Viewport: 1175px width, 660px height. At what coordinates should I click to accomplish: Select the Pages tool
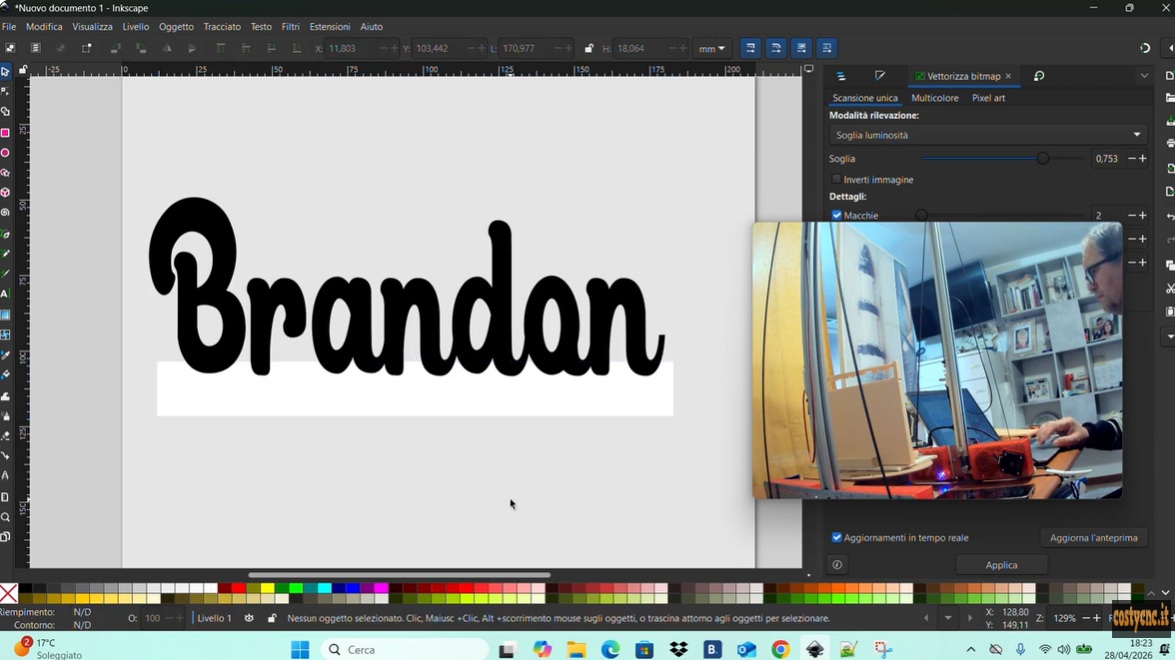5,497
